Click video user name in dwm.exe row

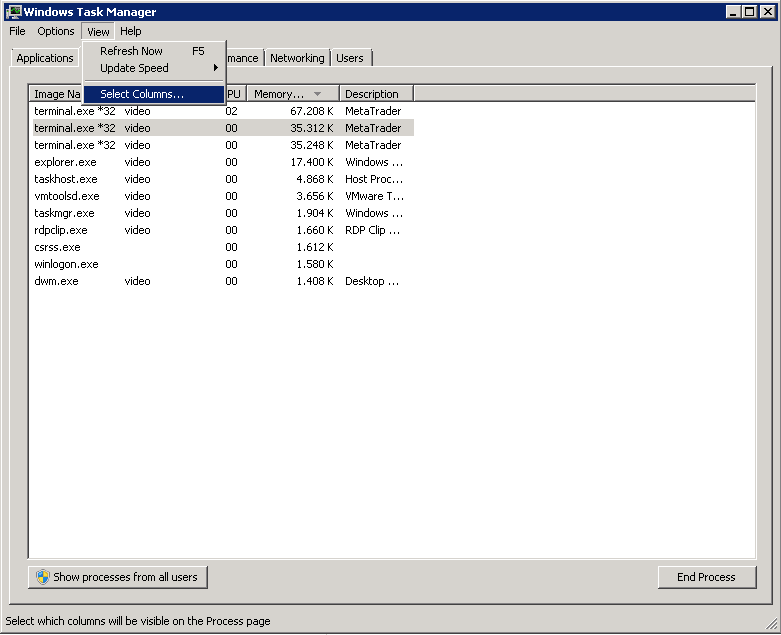[x=137, y=281]
